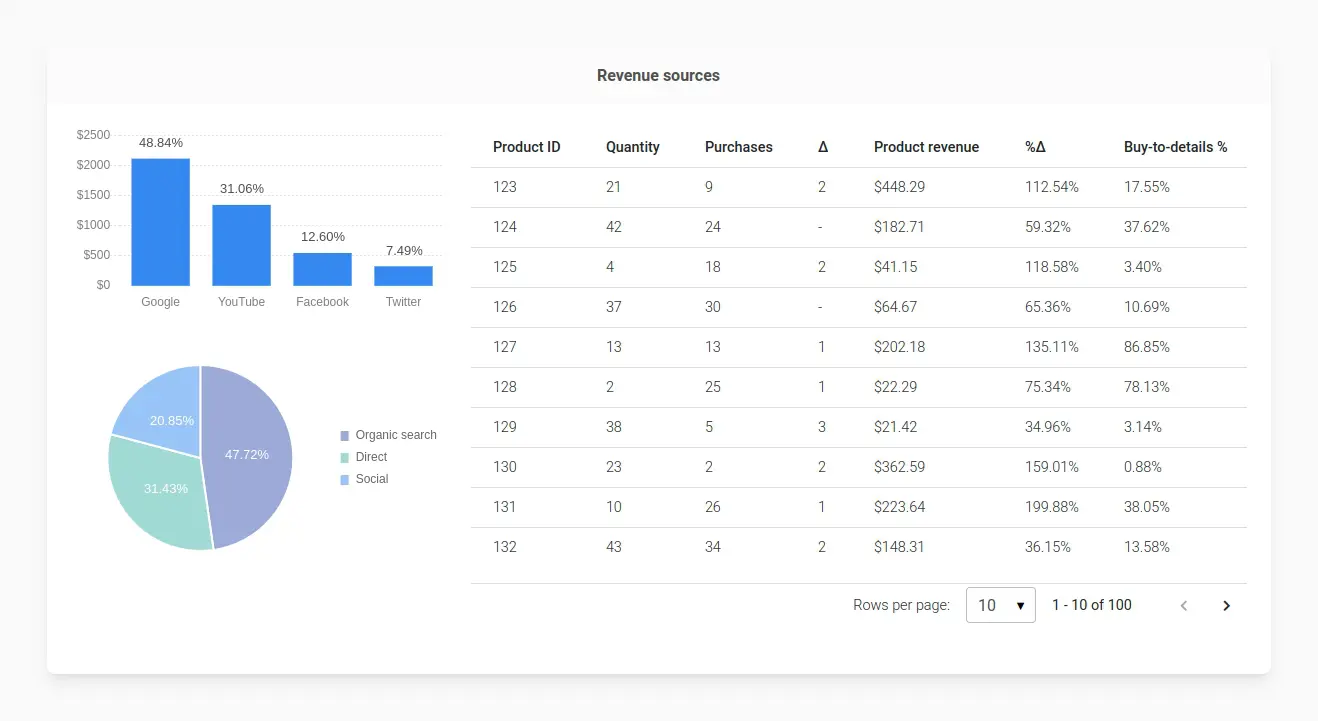Image resolution: width=1318 pixels, height=721 pixels.
Task: Click revenue value $21.42
Action: pyautogui.click(x=895, y=427)
